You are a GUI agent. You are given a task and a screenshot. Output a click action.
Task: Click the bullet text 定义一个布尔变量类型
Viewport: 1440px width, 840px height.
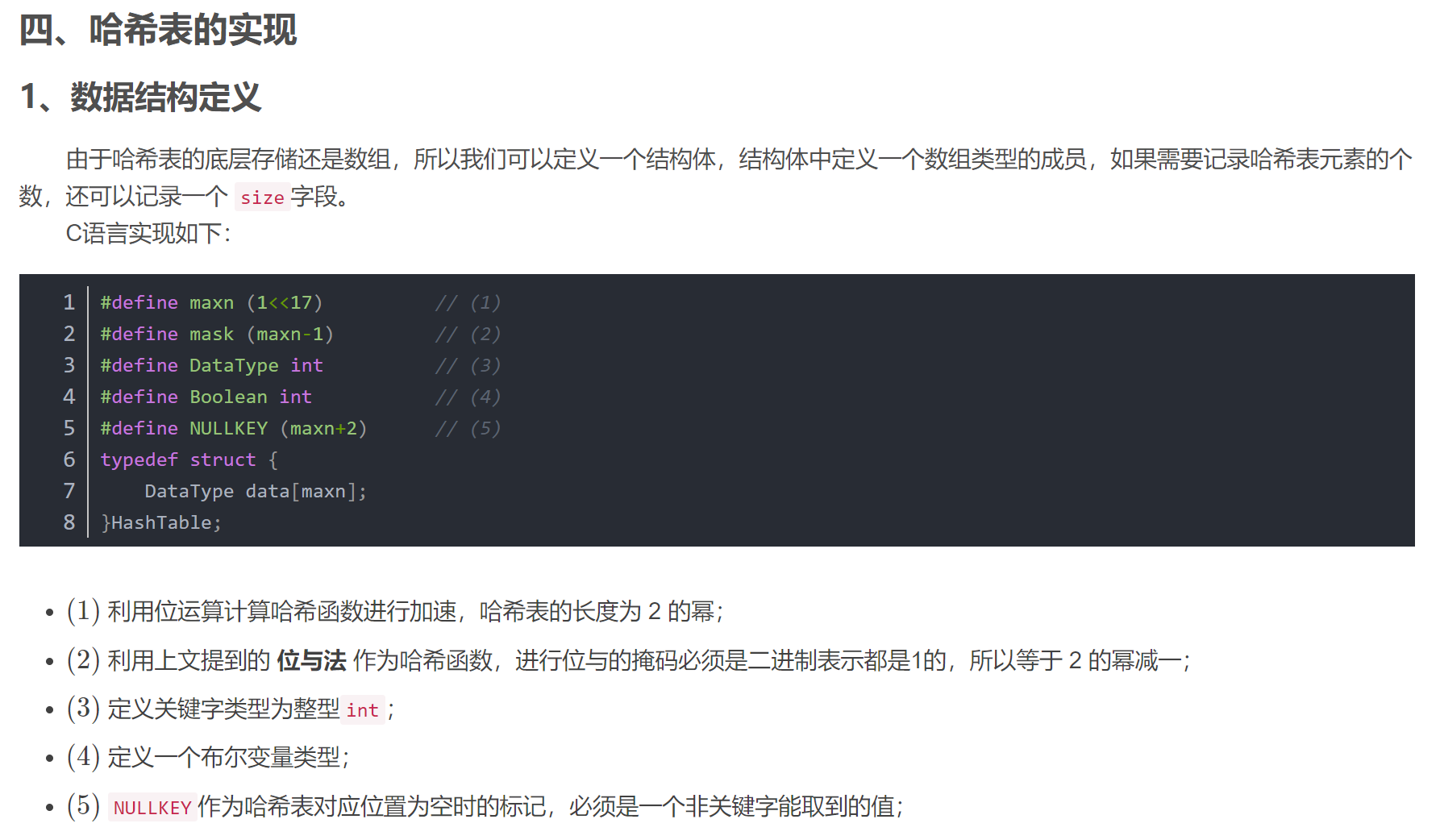click(x=227, y=758)
